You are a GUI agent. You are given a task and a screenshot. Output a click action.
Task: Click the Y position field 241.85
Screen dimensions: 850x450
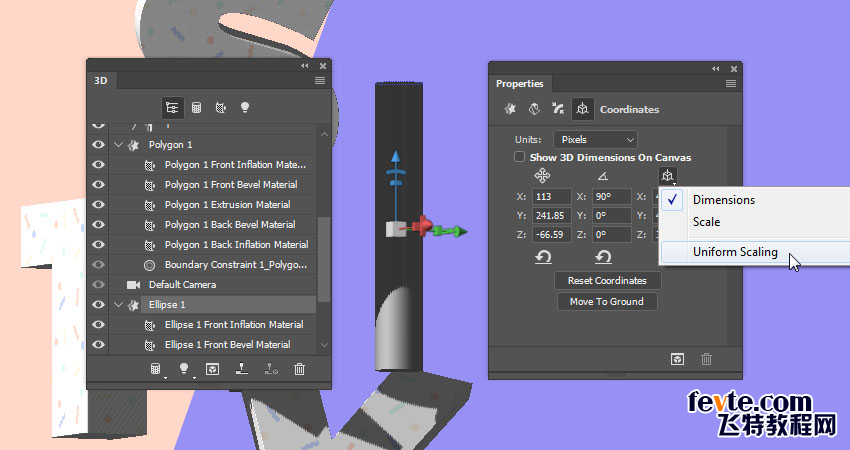click(x=551, y=215)
